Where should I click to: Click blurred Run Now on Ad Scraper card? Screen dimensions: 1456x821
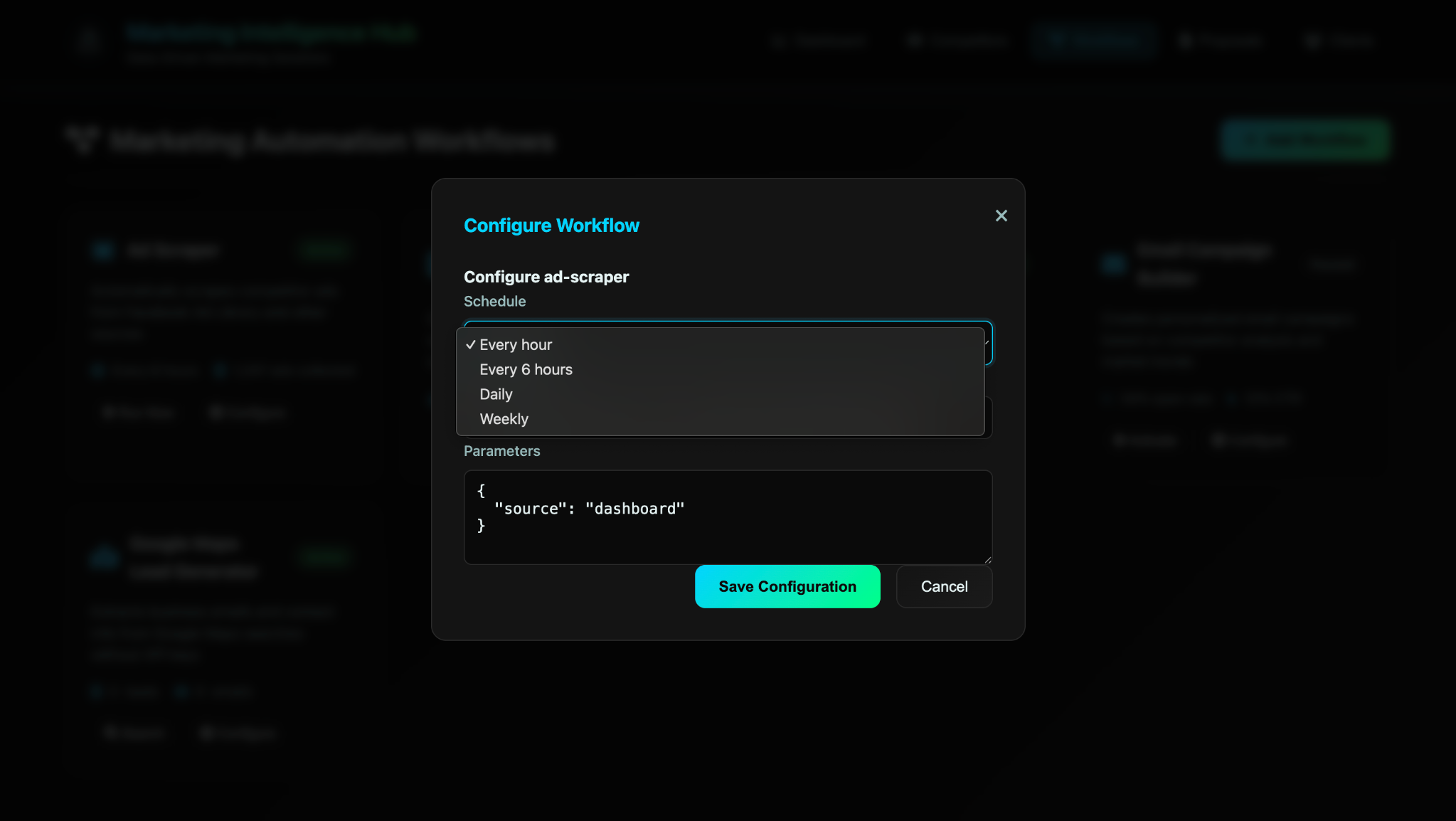point(139,413)
